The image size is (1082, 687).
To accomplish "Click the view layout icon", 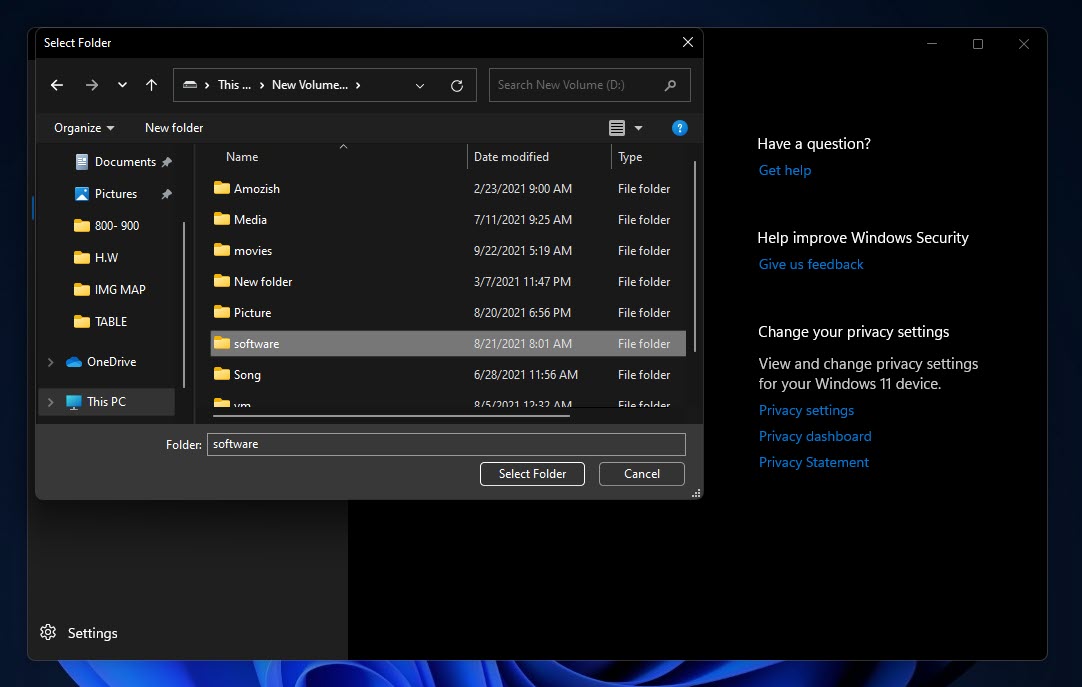I will [617, 128].
